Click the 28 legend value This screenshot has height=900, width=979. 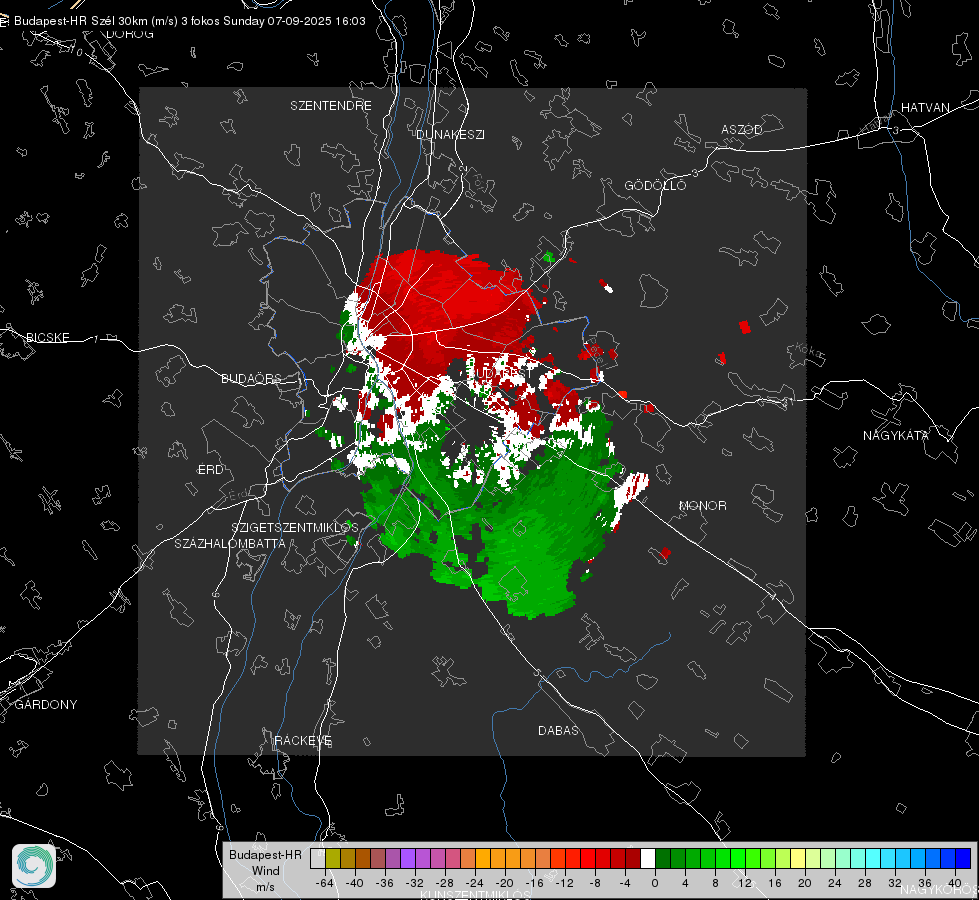pos(865,883)
